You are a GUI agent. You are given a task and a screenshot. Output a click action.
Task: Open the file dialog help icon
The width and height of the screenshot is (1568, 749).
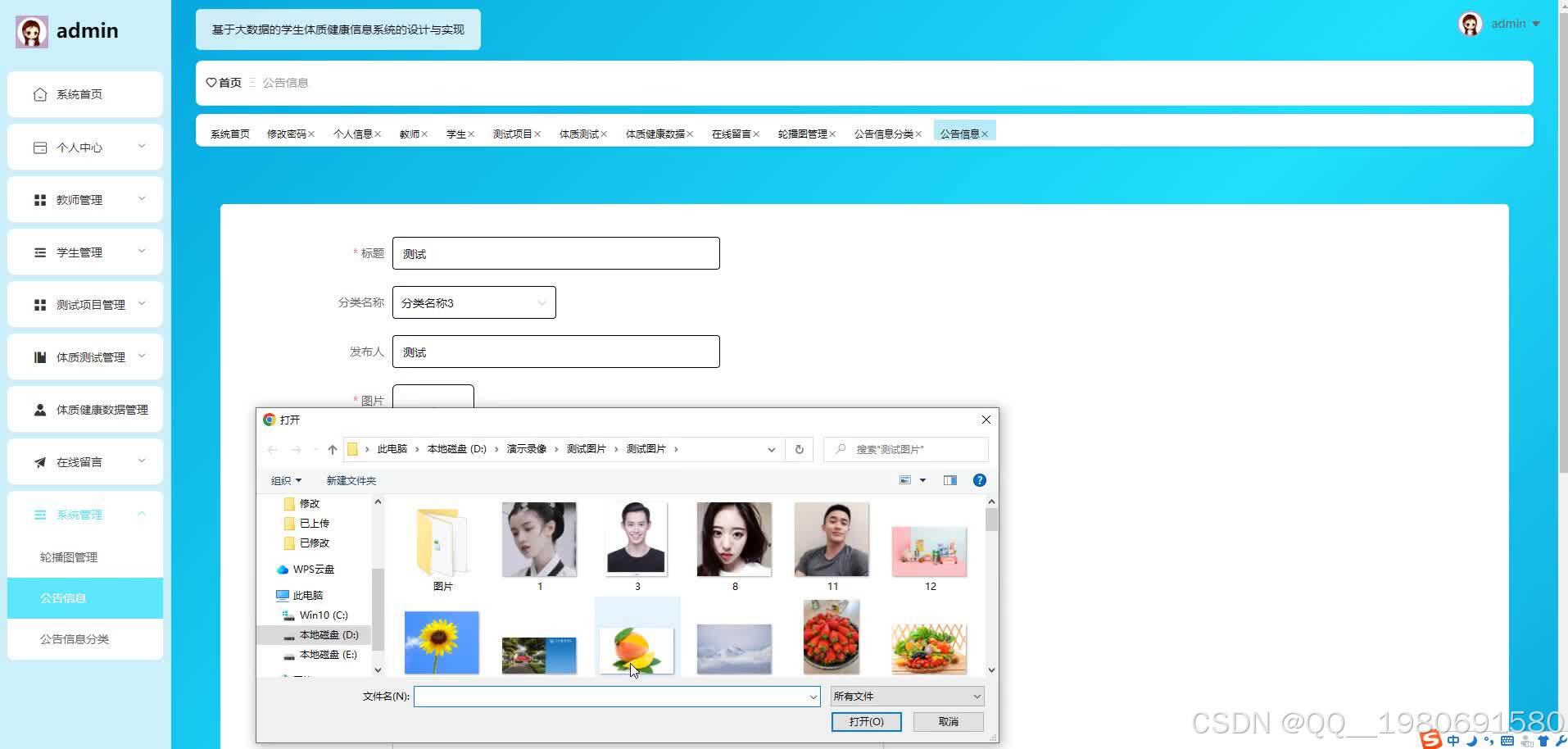(979, 480)
